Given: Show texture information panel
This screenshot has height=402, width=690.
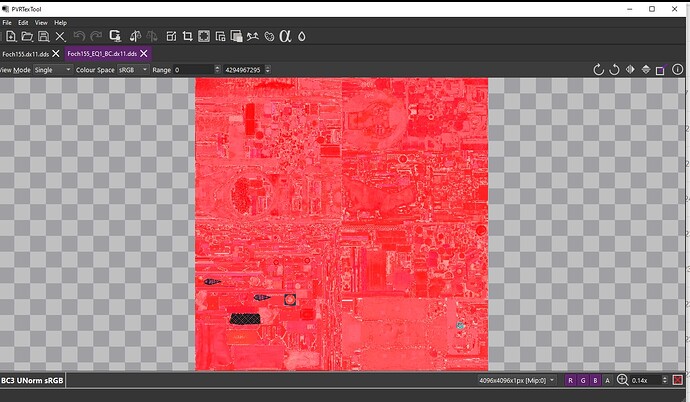Looking at the screenshot, I should 678,69.
